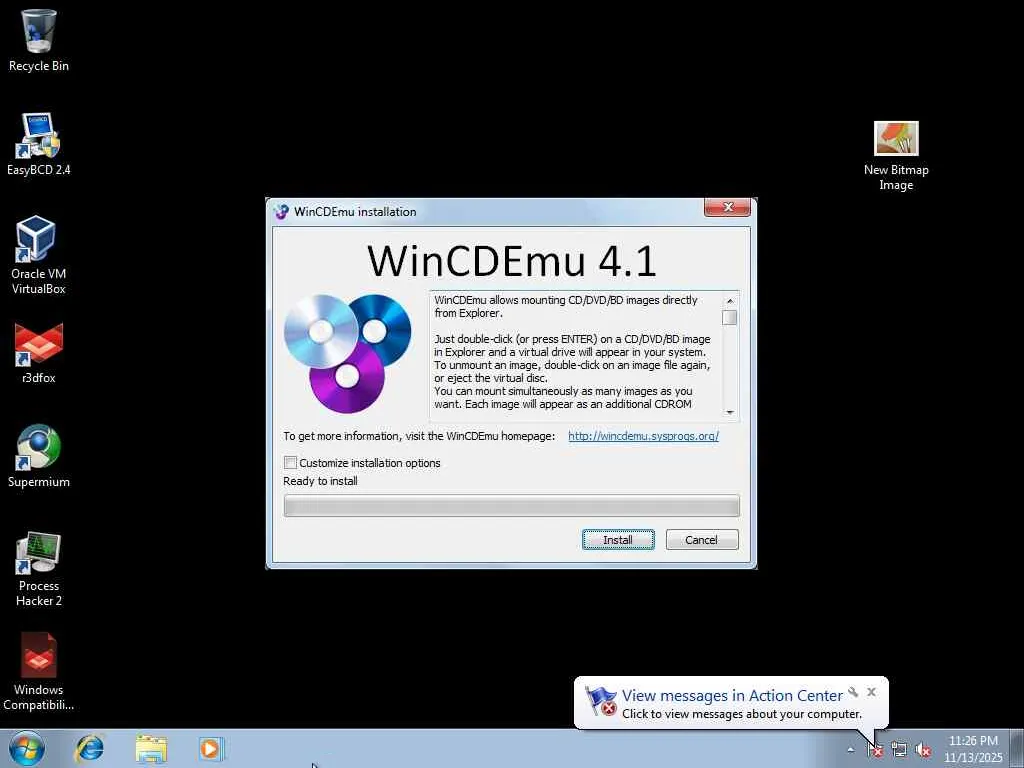Click the muted volume tray icon
The height and width of the screenshot is (768, 1024).
[x=923, y=750]
